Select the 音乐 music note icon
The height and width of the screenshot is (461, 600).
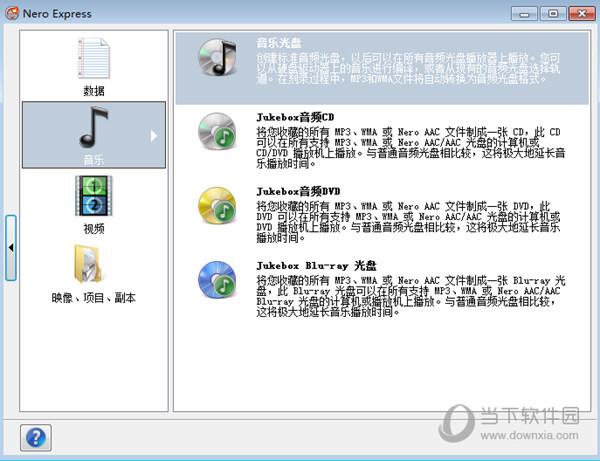[x=93, y=126]
